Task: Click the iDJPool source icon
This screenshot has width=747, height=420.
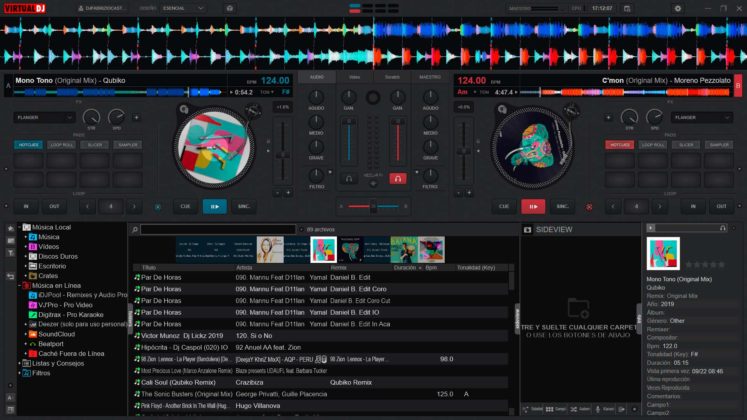Action: pos(33,295)
